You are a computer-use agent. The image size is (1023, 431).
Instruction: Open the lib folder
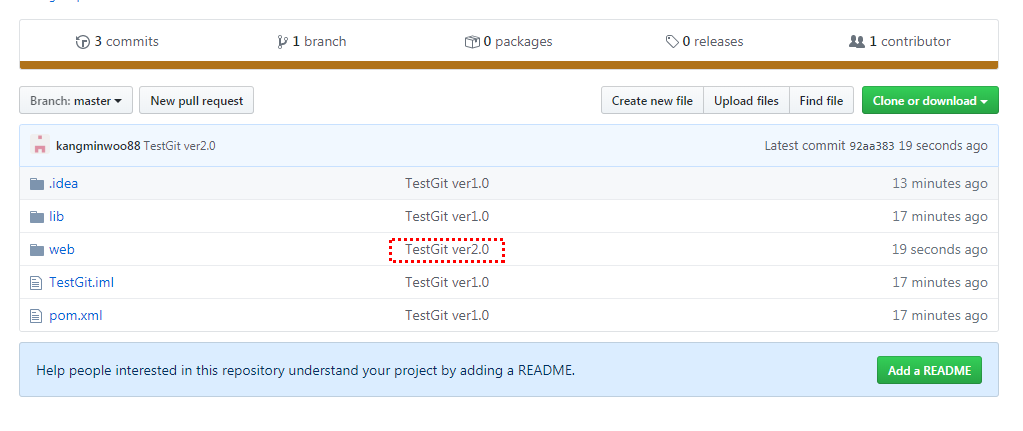point(57,216)
